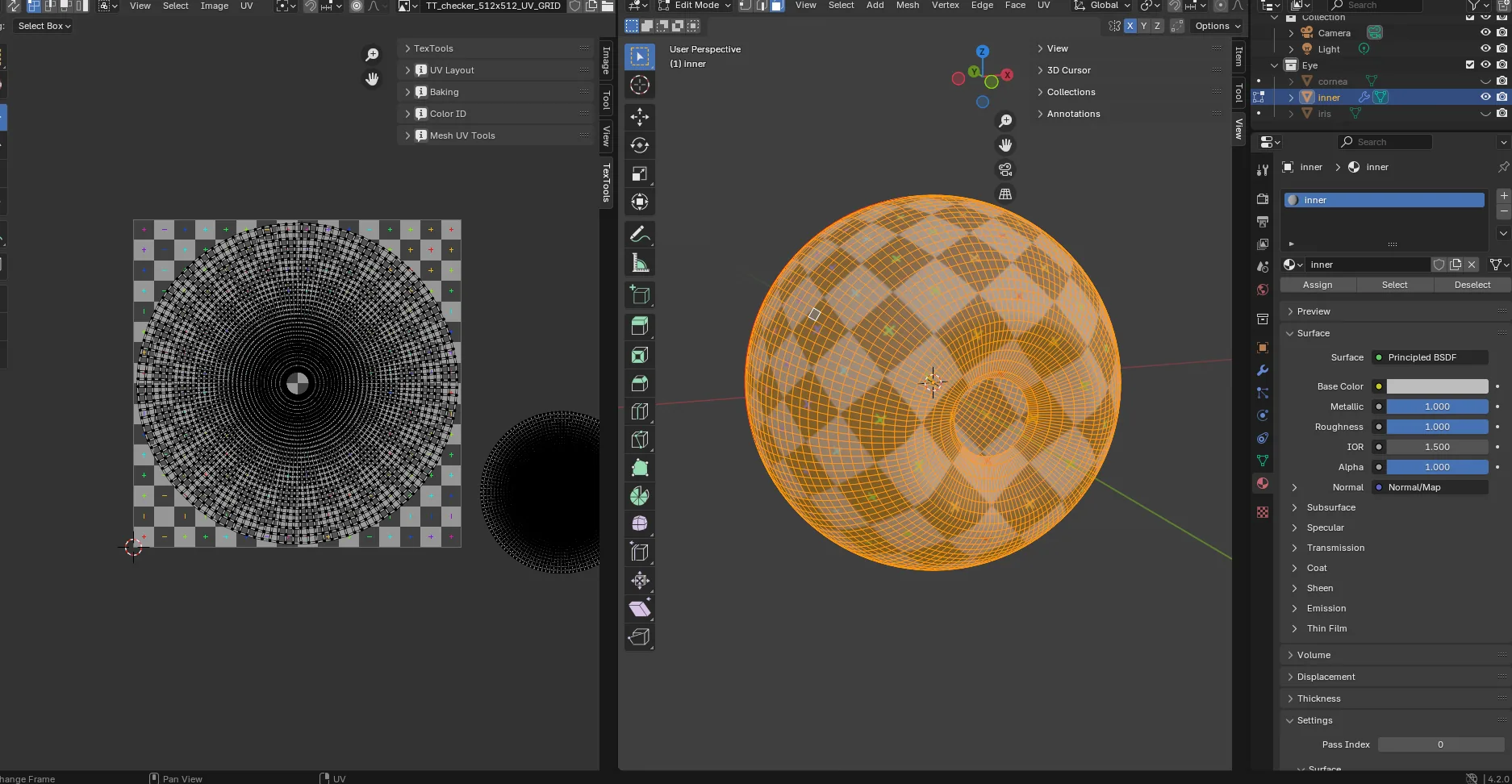The width and height of the screenshot is (1512, 784).
Task: Open the Material Properties tab
Action: click(x=1263, y=483)
